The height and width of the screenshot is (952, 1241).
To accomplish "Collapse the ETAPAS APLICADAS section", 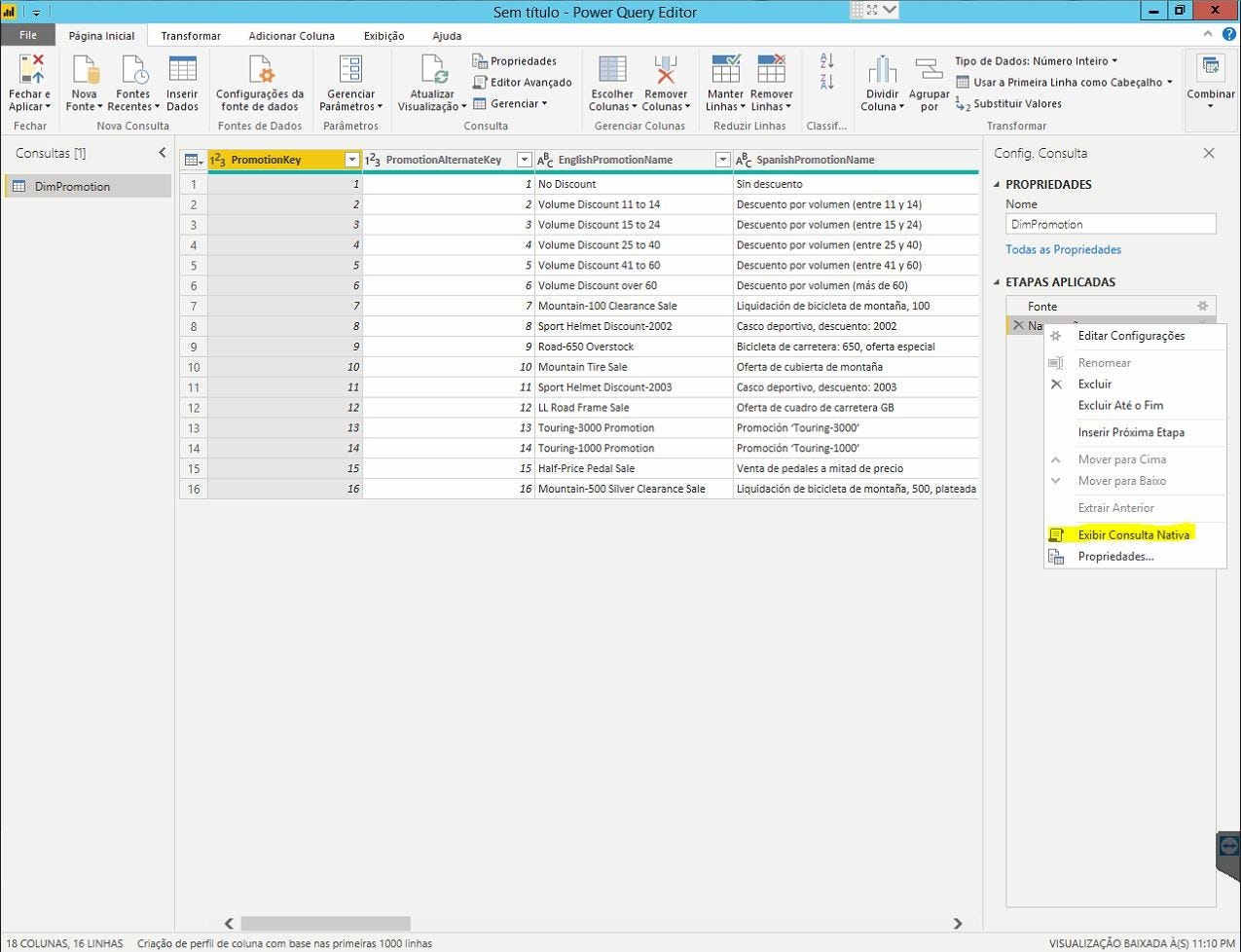I will point(997,282).
